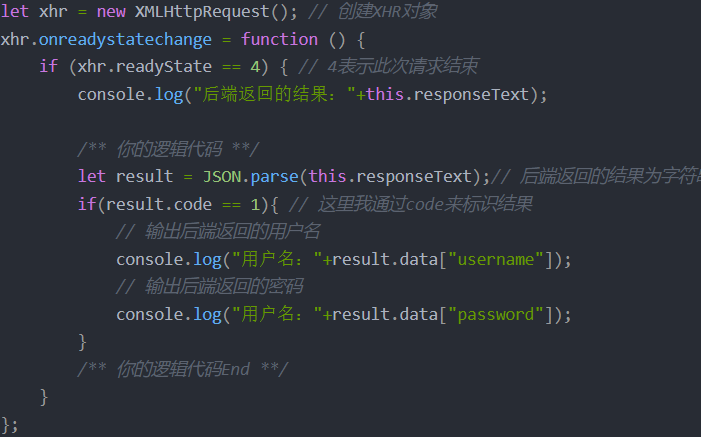The image size is (701, 437).
Task: Click the number 4 in readyState comparison
Action: pos(255,67)
